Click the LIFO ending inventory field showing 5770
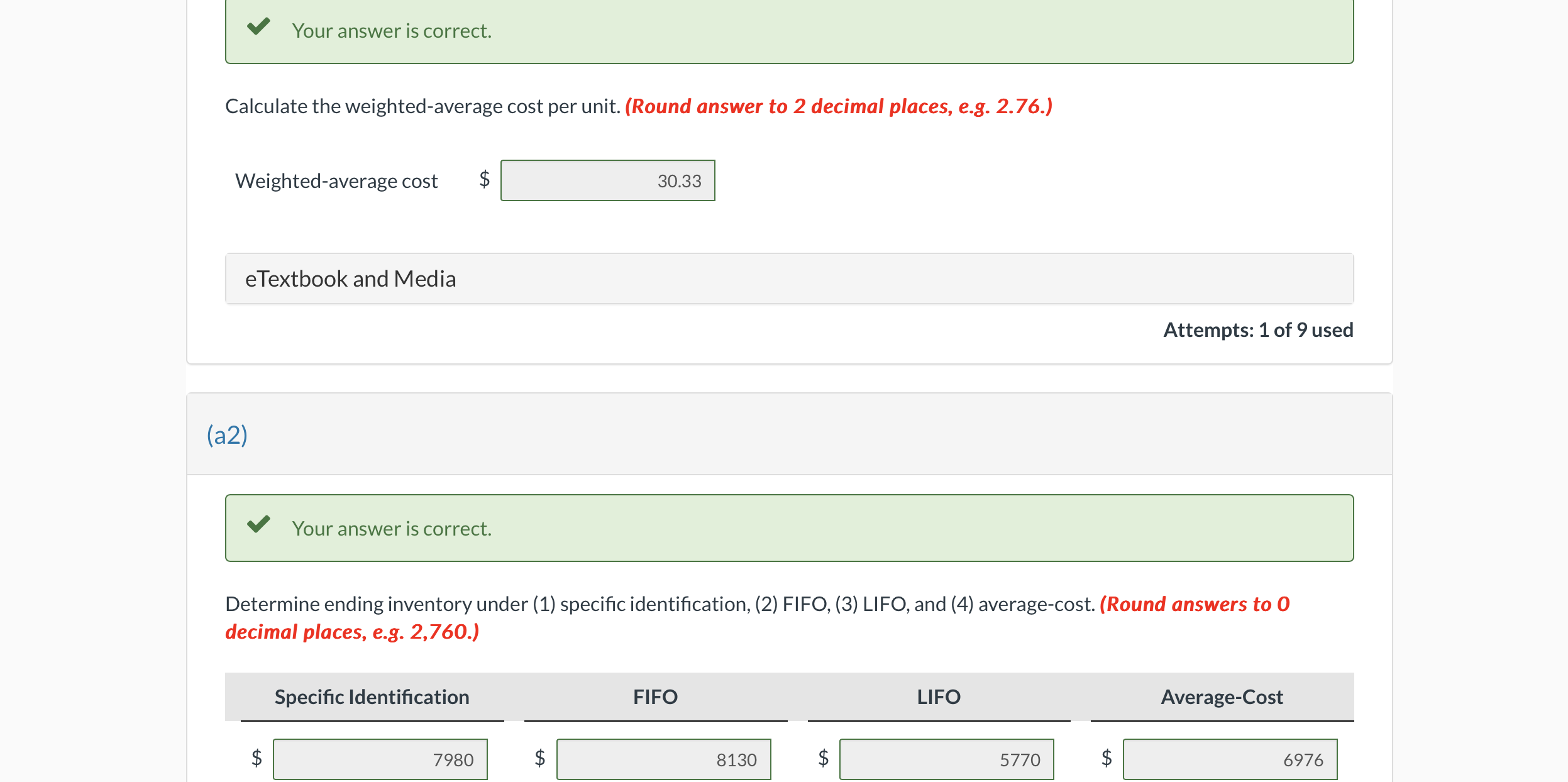Screen dimensions: 1568x782 pyautogui.click(x=947, y=759)
